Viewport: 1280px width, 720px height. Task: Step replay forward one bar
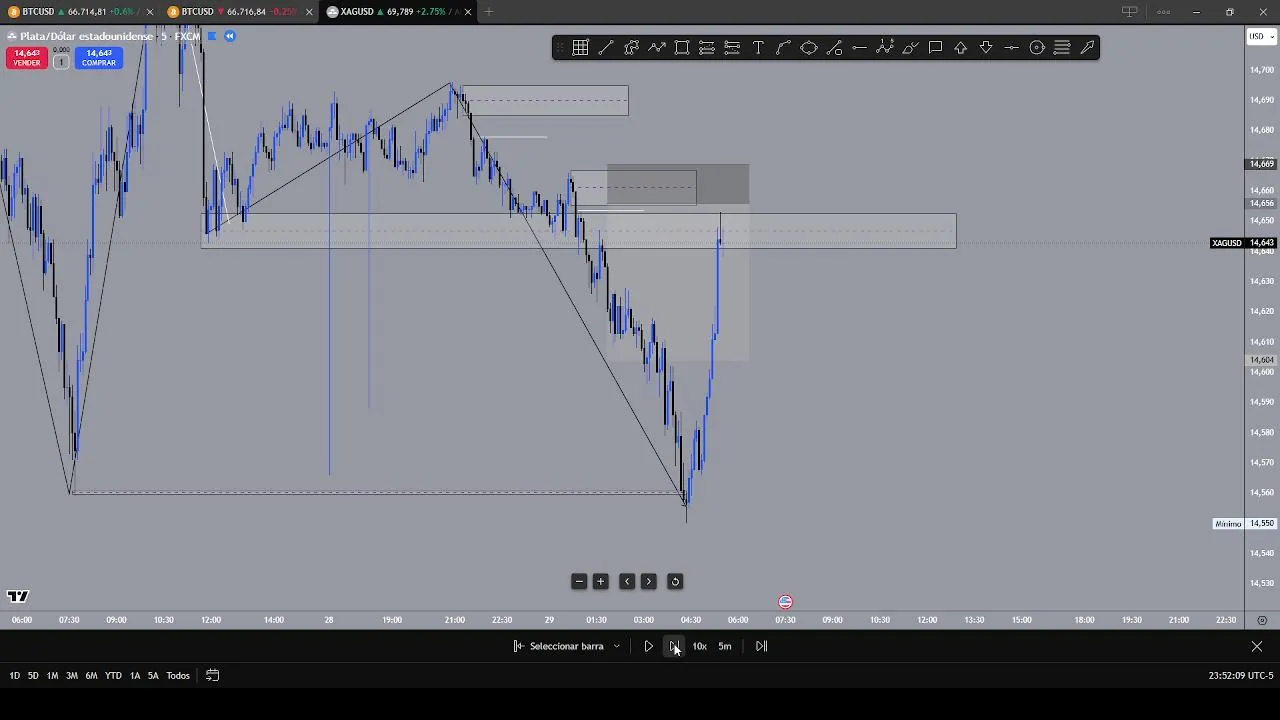coord(674,646)
